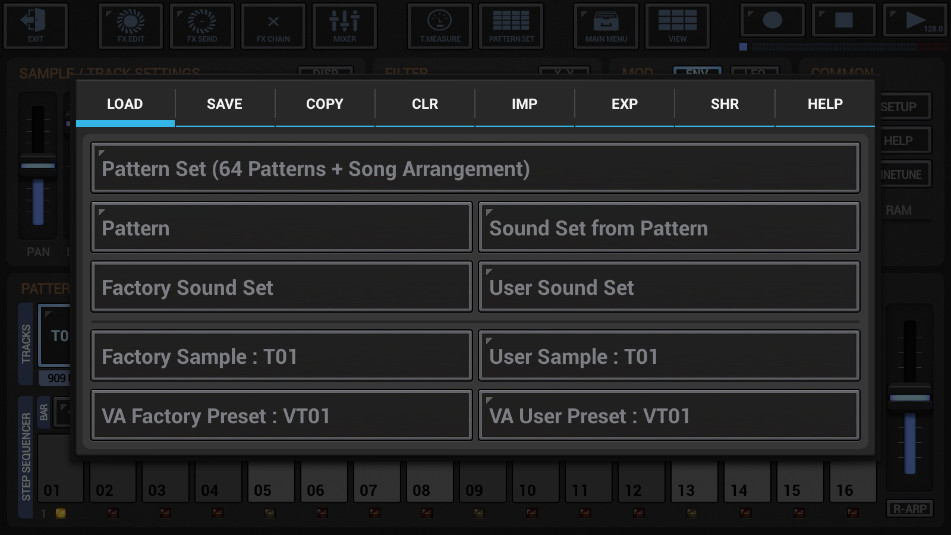Toggle step 12 in the step sequencer

click(x=632, y=482)
